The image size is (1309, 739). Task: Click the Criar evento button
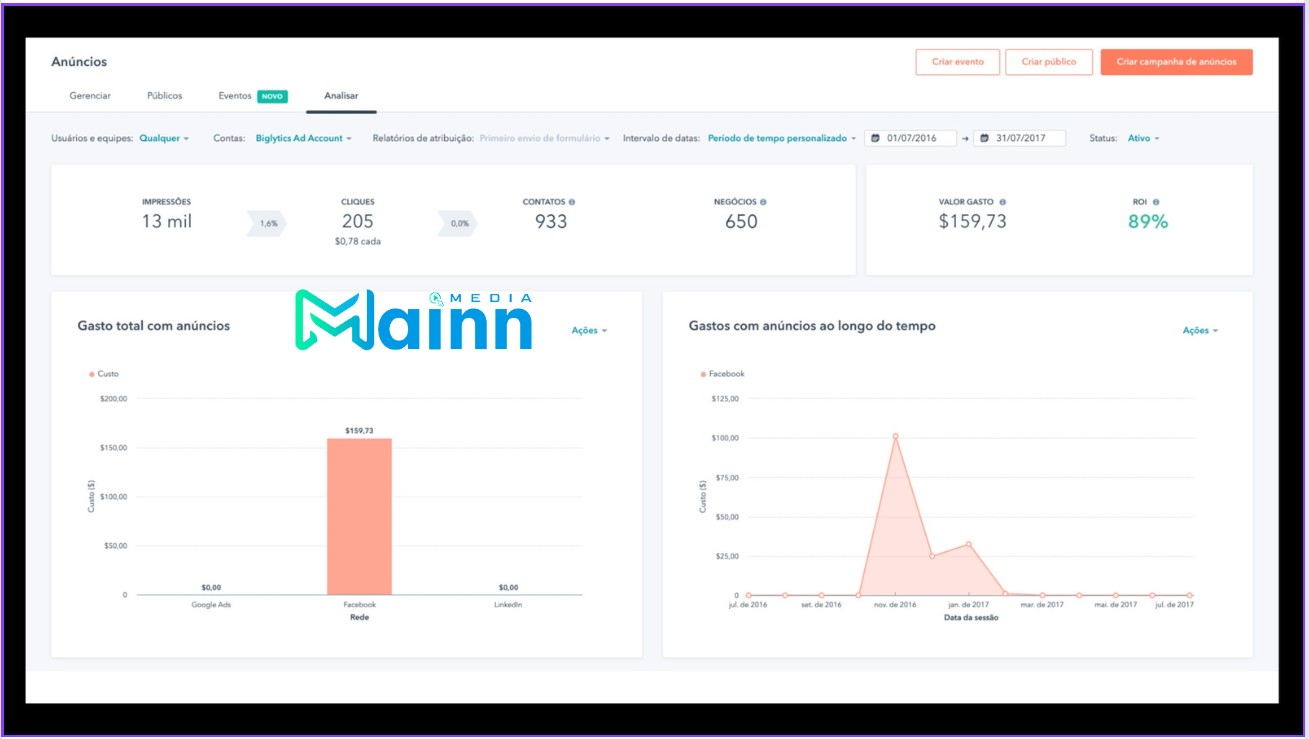(x=958, y=62)
